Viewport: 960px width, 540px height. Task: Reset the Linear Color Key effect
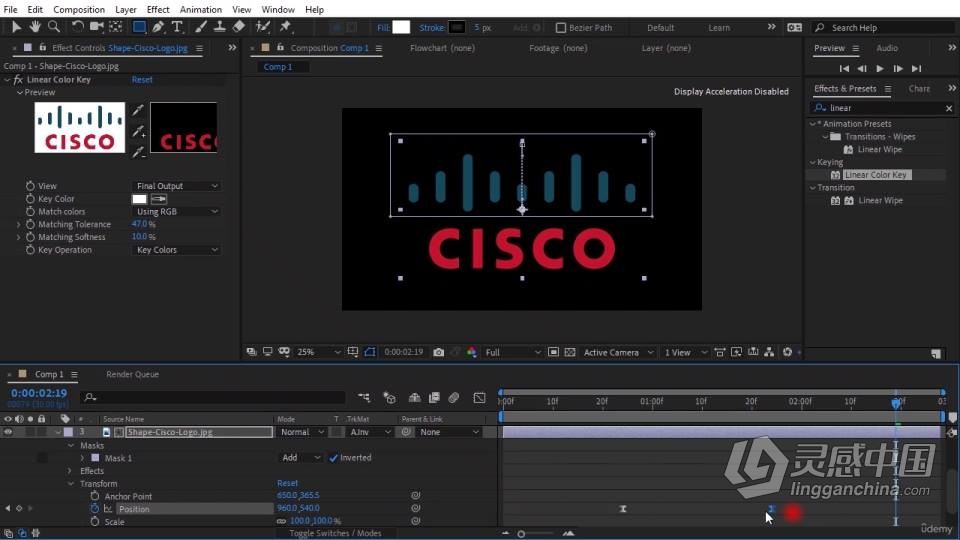click(x=142, y=80)
